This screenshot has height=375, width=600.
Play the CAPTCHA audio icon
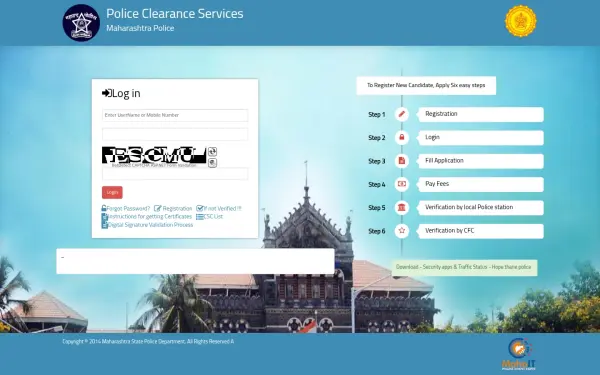212,163
